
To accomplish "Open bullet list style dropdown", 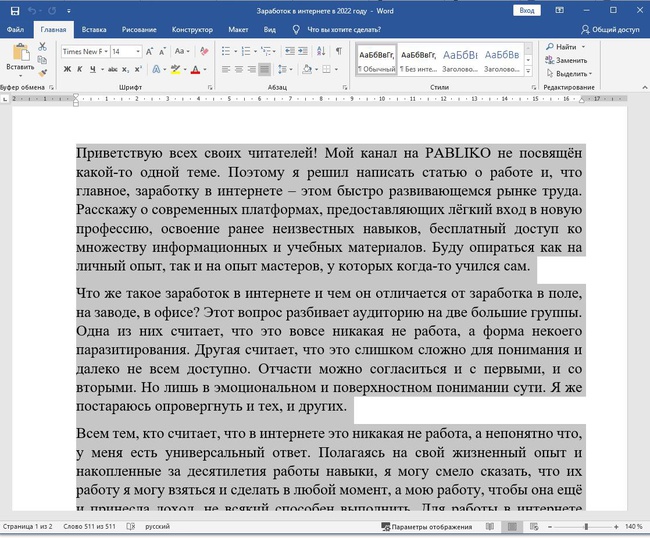I will click(x=236, y=51).
